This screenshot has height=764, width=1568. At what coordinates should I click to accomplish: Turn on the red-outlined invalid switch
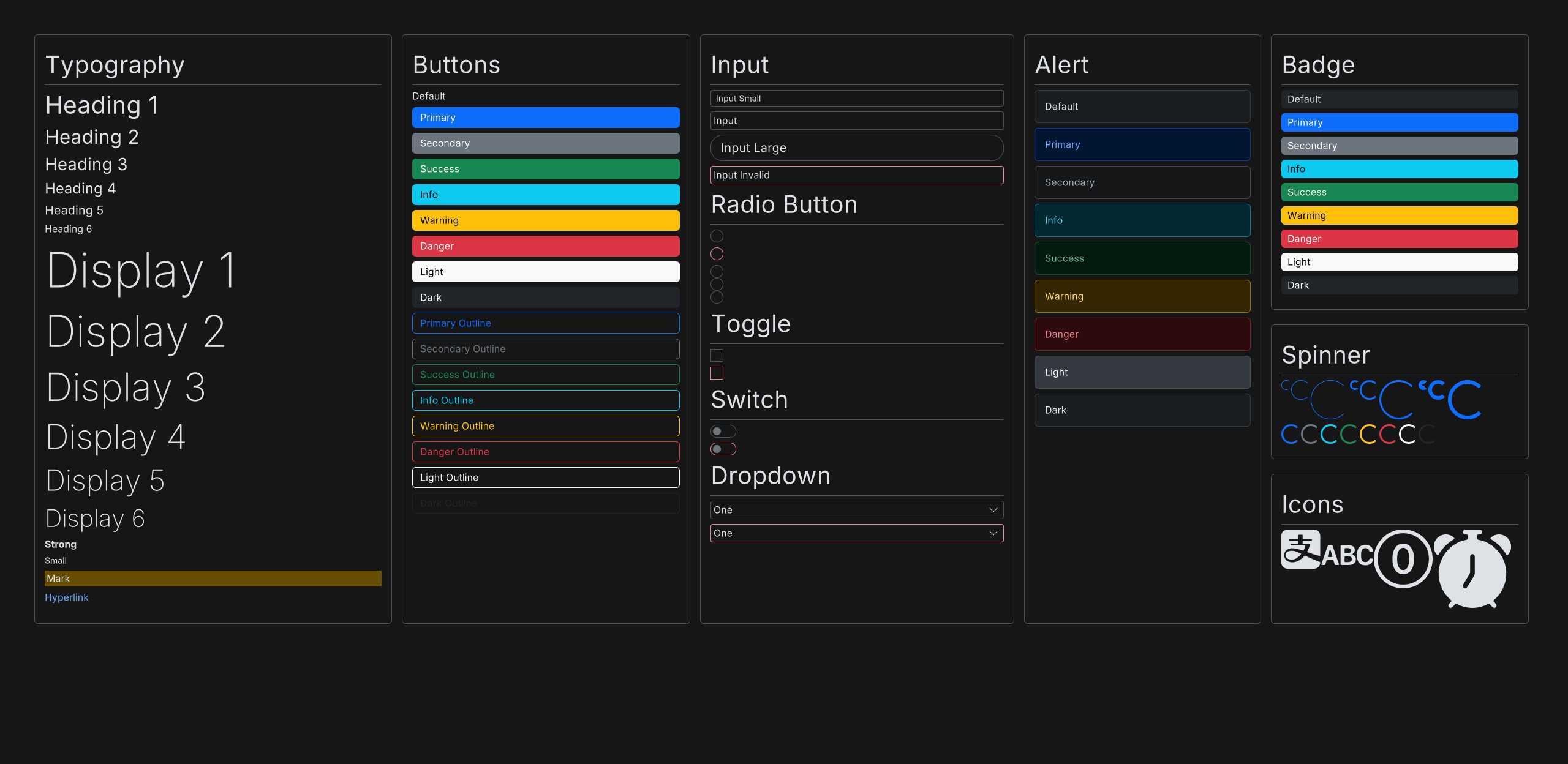723,449
